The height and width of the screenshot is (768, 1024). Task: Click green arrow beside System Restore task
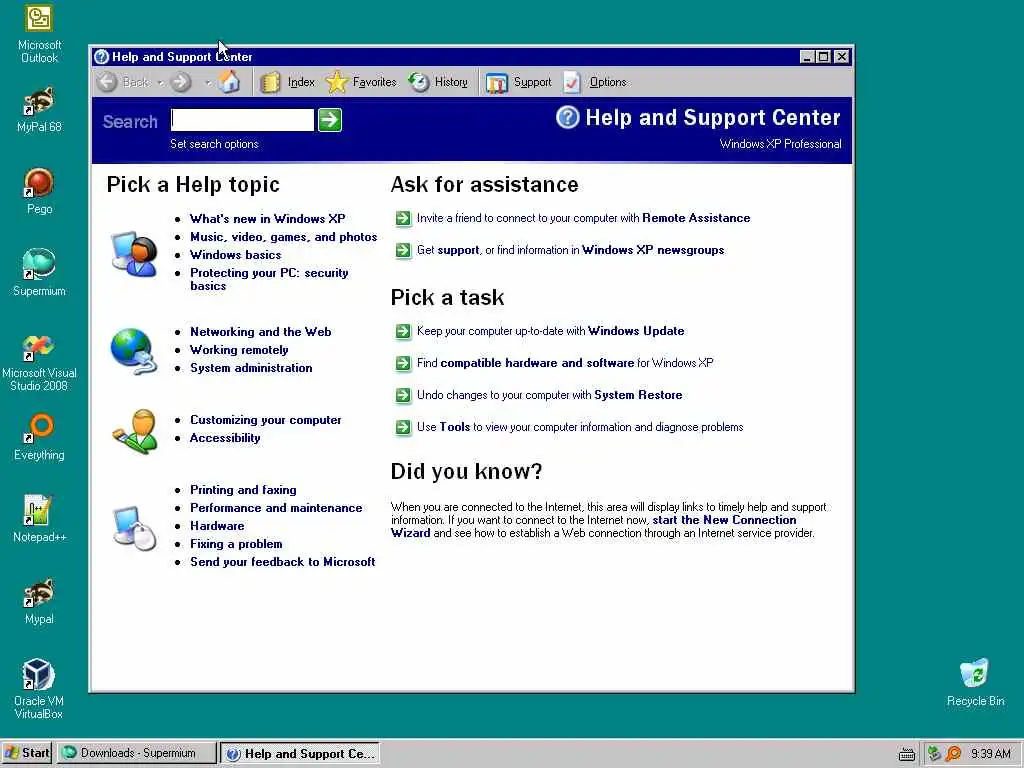tap(404, 395)
